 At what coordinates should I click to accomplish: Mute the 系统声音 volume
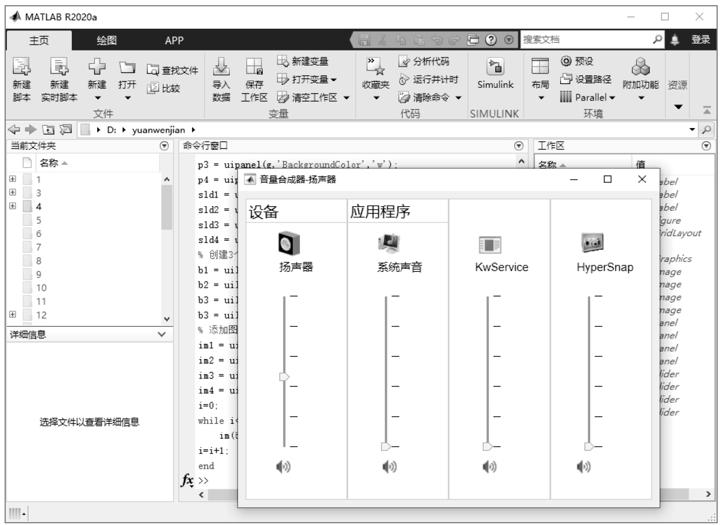pos(389,467)
